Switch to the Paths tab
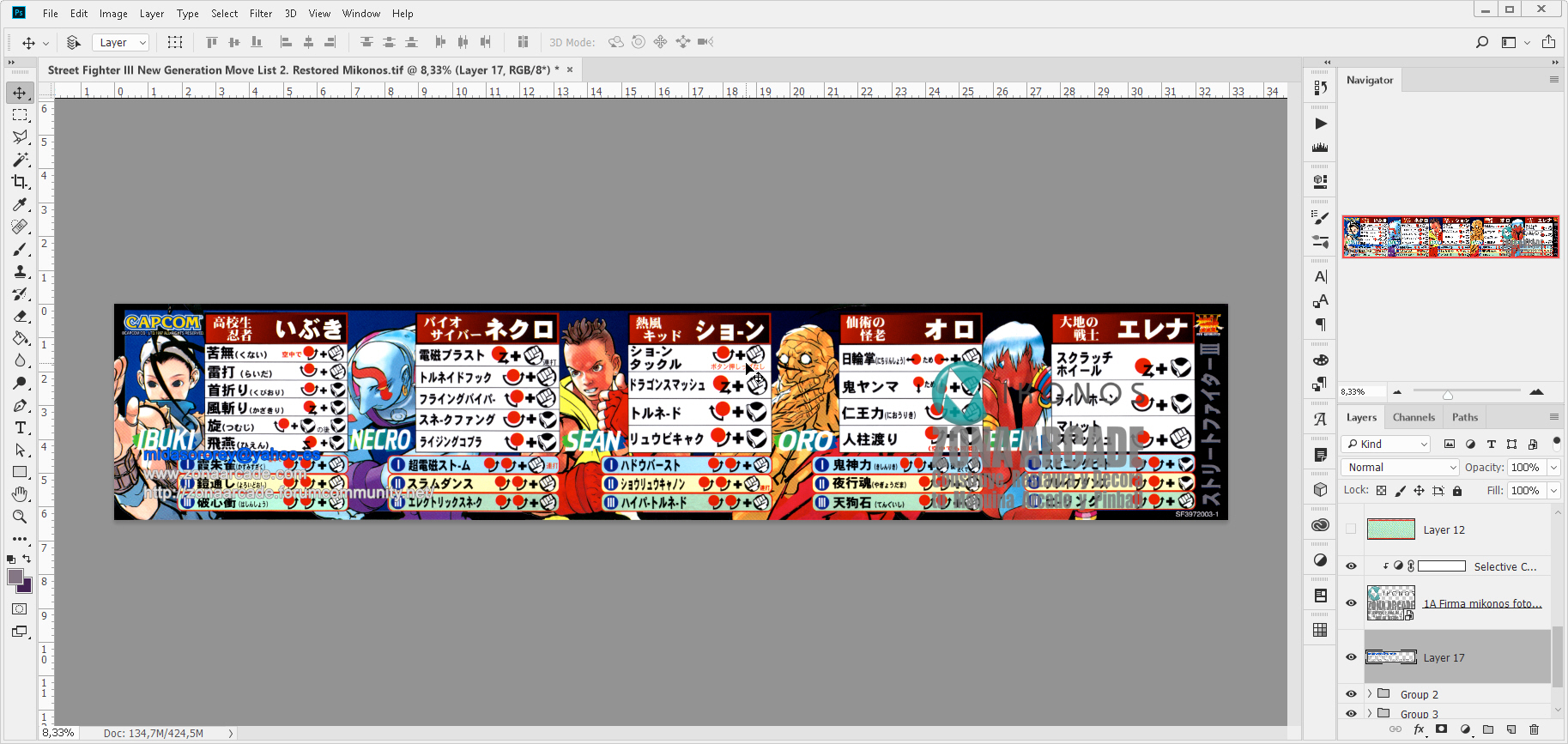1568x744 pixels. pos(1465,417)
